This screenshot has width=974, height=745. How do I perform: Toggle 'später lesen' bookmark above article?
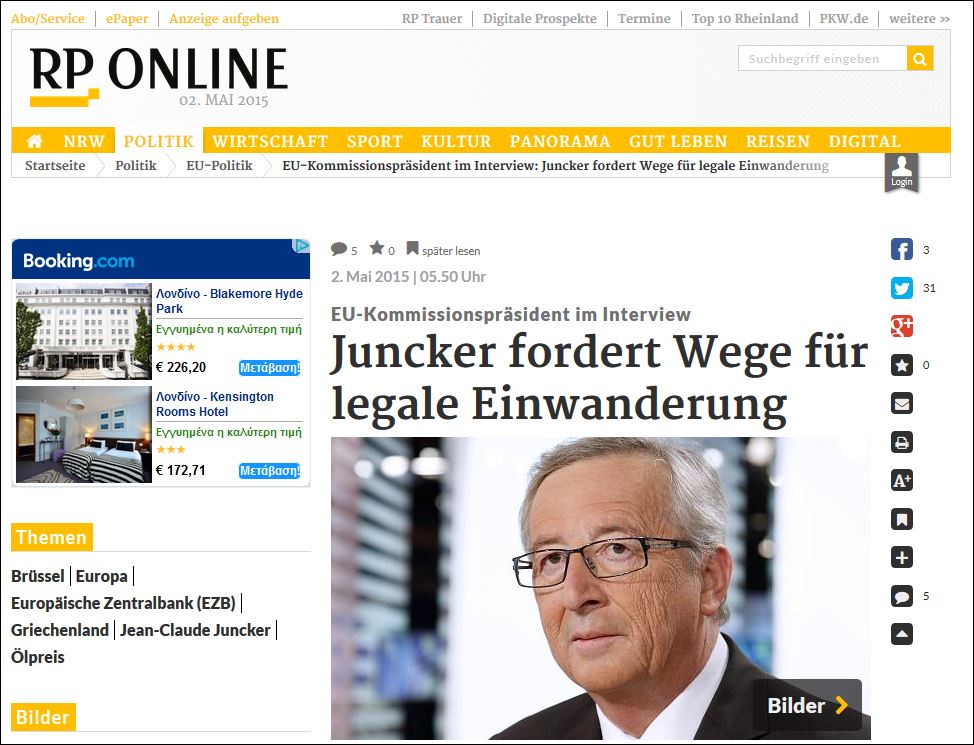444,250
